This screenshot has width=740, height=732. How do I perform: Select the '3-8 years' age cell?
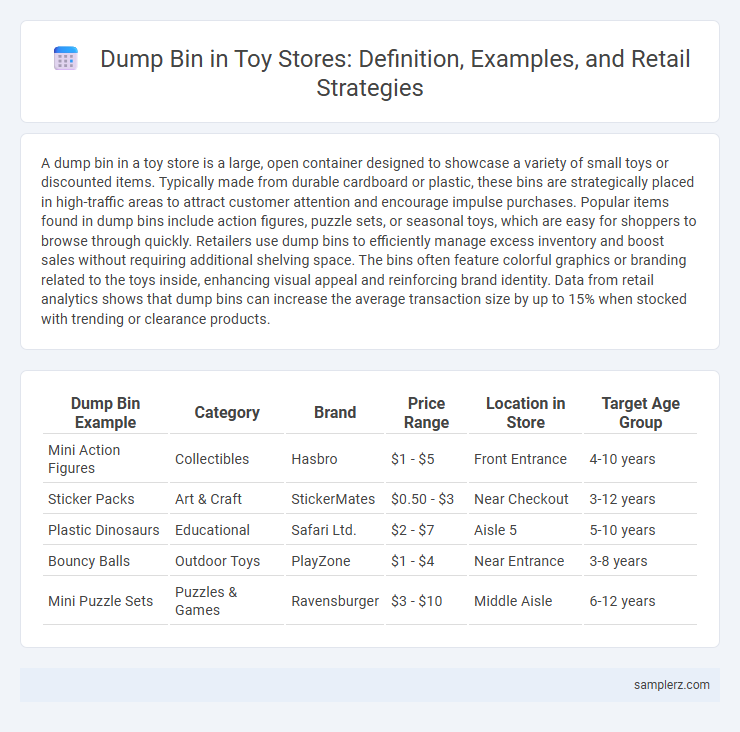coord(640,561)
